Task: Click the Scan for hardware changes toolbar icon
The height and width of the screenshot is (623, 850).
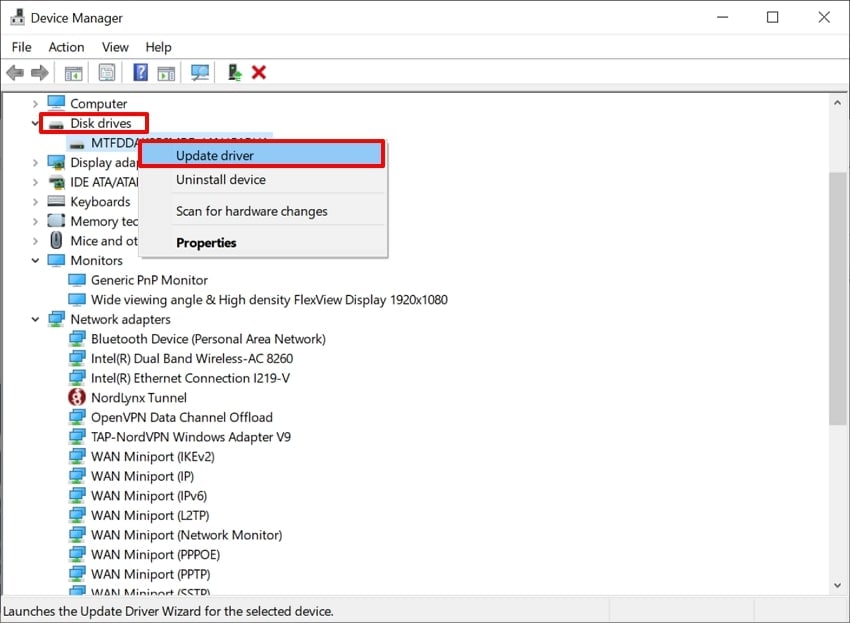Action: (199, 72)
